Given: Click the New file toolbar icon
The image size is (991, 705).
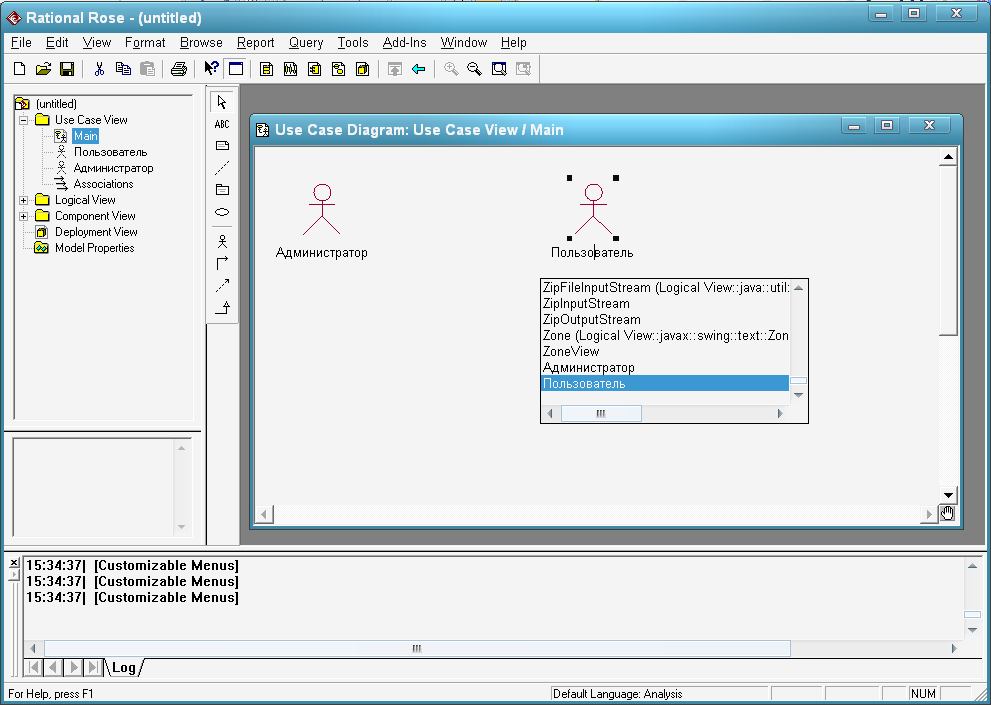Looking at the screenshot, I should coord(20,69).
